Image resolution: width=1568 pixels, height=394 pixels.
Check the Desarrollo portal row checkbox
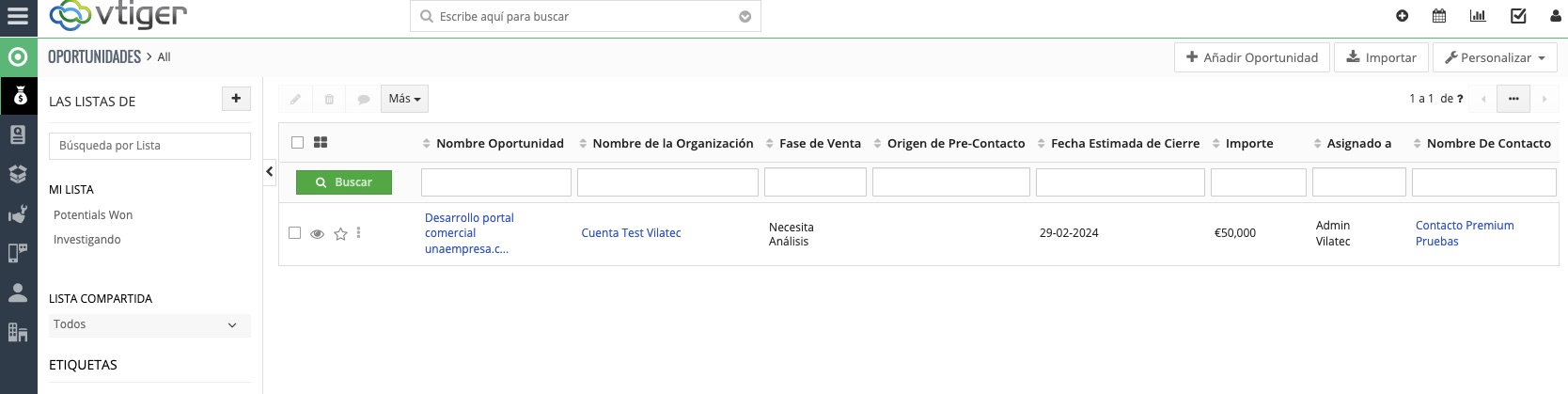[x=295, y=233]
